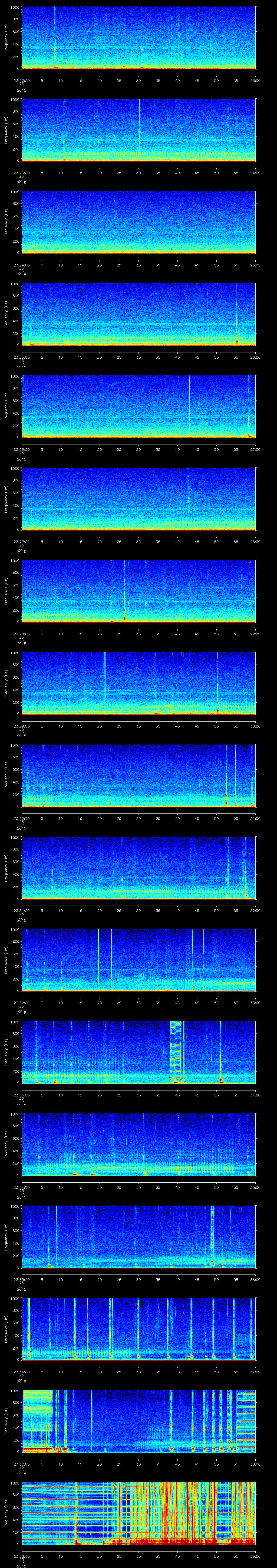
Task: Click the spectrogram panel starting at 23:27:00
Action: click(x=139, y=499)
